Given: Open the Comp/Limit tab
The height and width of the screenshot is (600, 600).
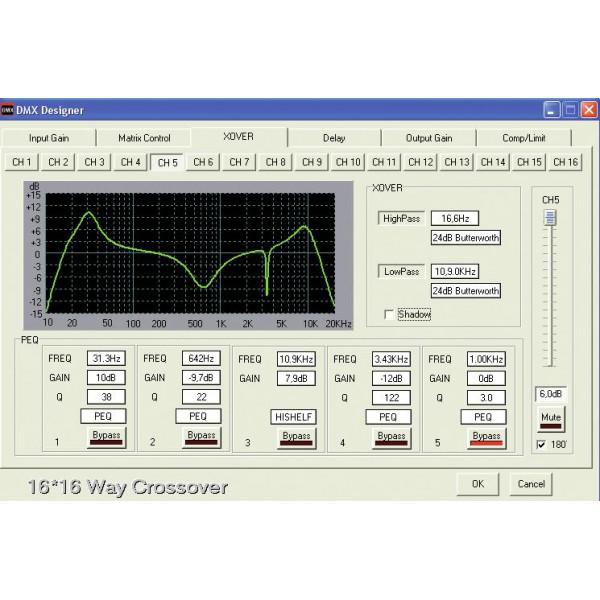Looking at the screenshot, I should (x=523, y=138).
